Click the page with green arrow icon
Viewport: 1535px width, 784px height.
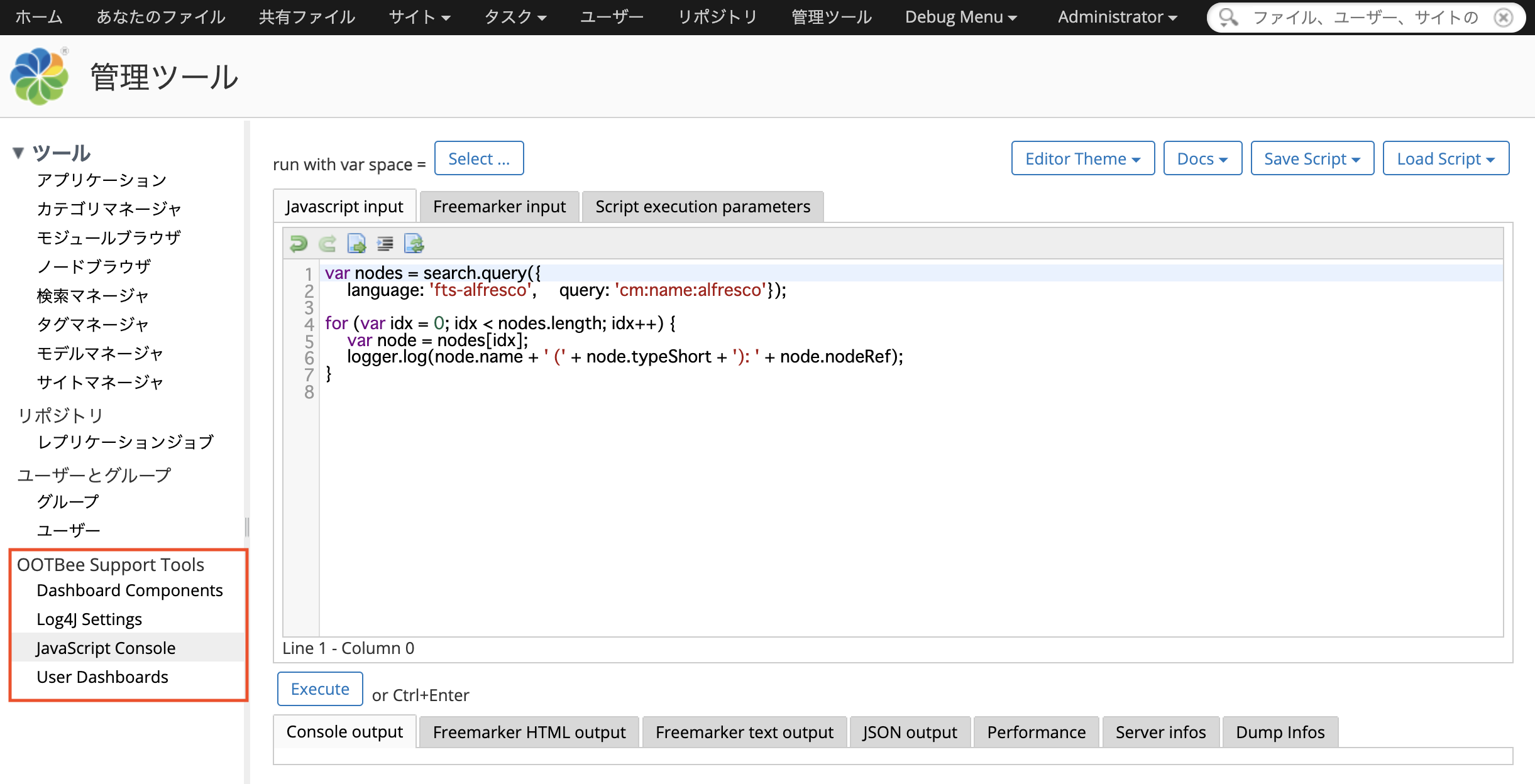coord(356,243)
